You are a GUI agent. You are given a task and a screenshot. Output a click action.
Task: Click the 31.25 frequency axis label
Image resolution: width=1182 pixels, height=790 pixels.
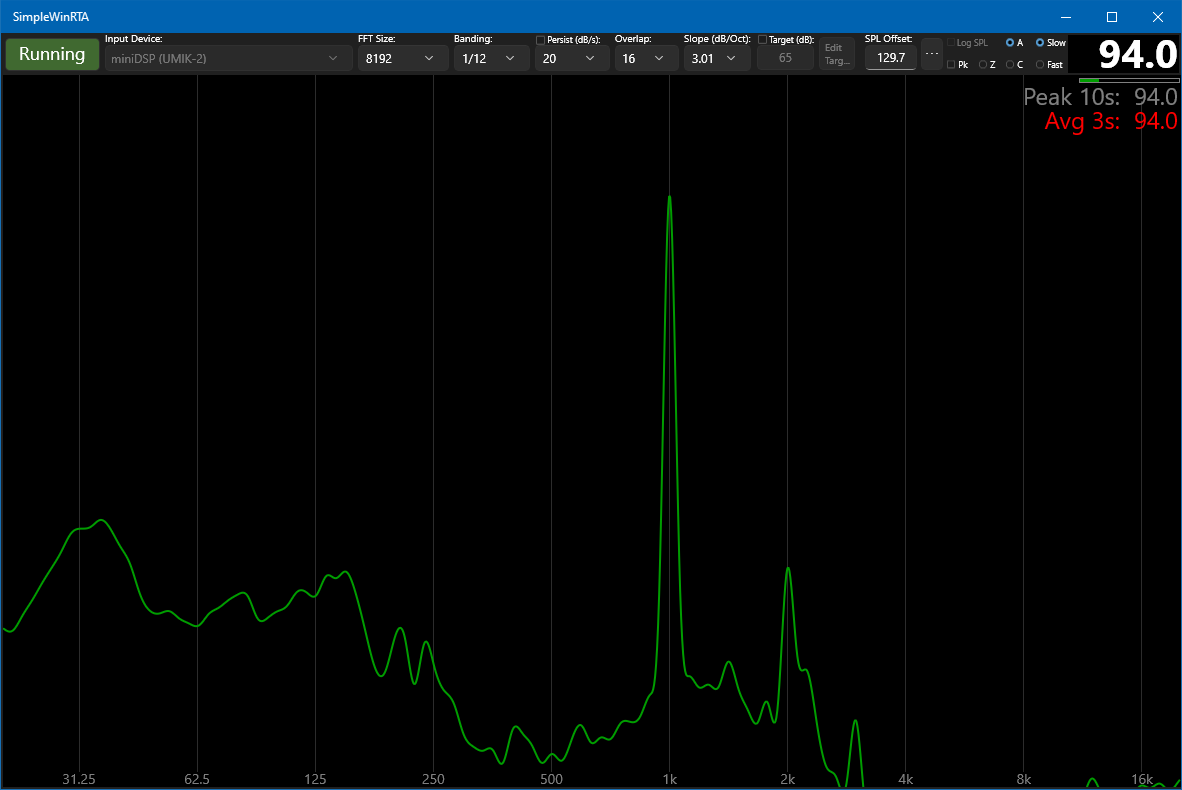tap(79, 779)
